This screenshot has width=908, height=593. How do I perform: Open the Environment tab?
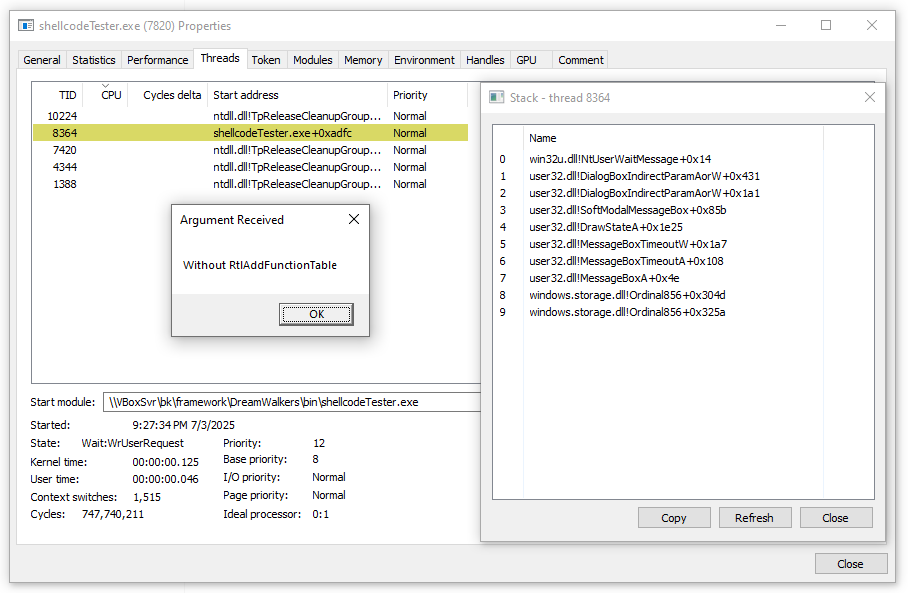424,59
